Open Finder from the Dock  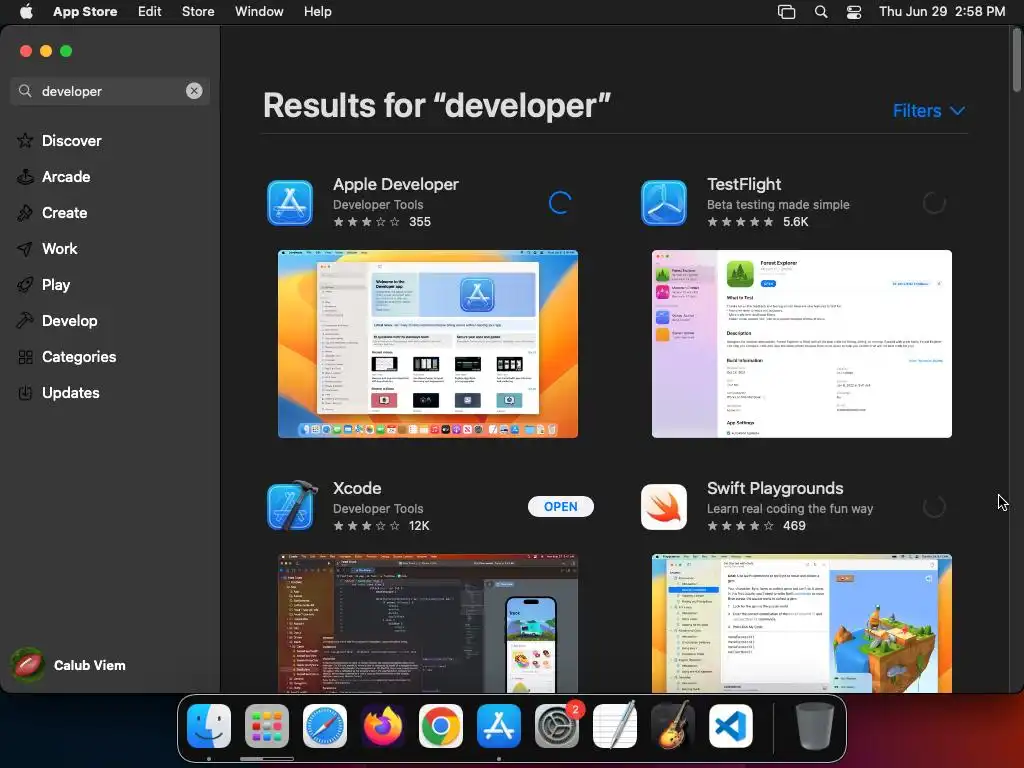pos(209,726)
